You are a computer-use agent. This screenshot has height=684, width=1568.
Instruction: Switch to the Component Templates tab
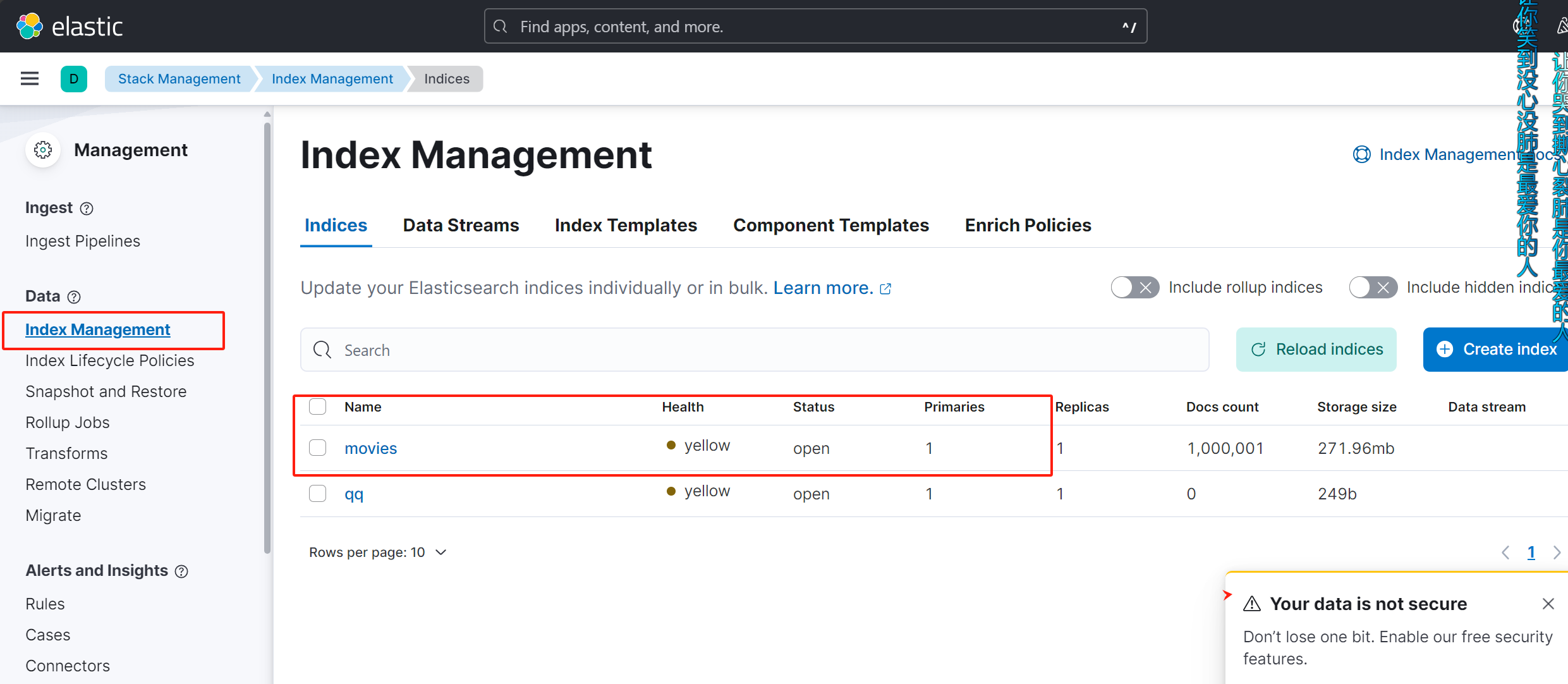[830, 226]
